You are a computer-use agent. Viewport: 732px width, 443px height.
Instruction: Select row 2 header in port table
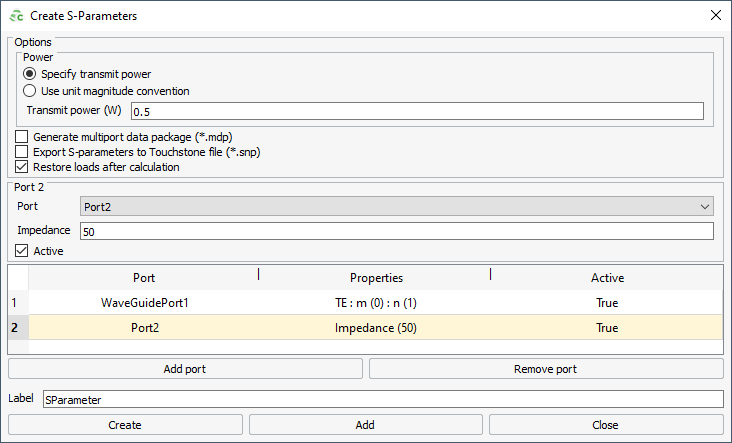[x=17, y=327]
